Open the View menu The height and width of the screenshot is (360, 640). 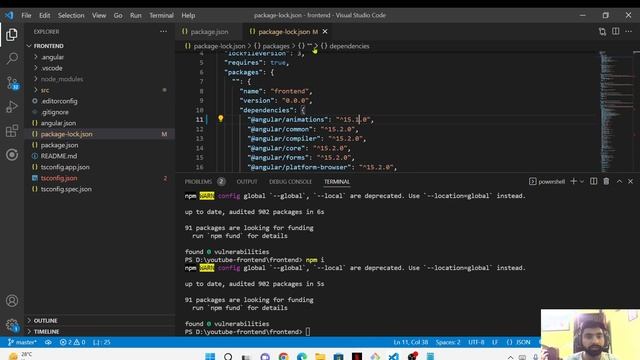pos(99,15)
